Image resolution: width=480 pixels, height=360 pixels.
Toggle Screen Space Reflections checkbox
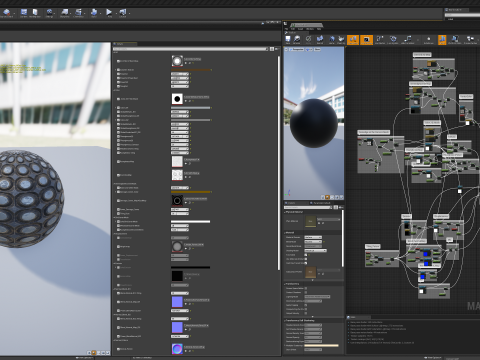click(x=306, y=288)
